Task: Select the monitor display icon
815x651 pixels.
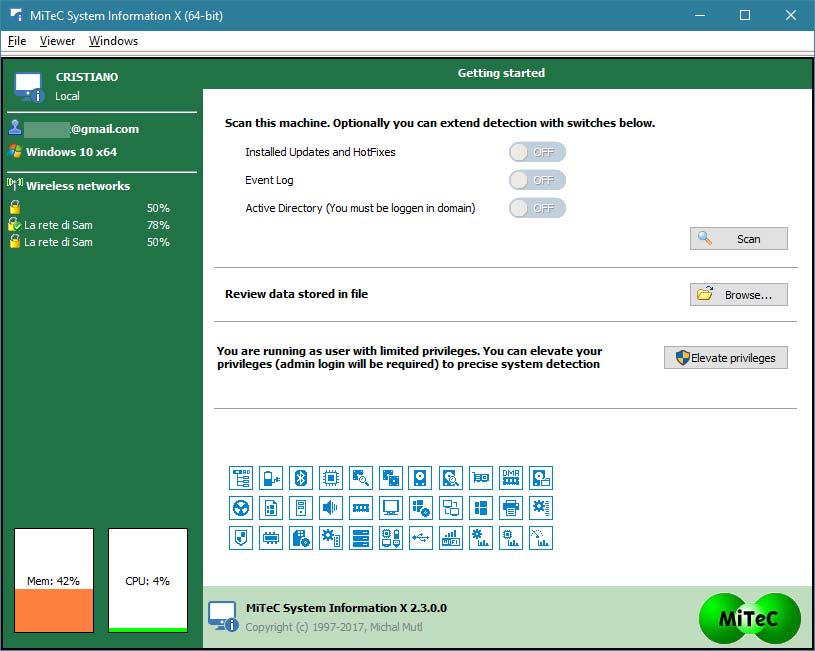Action: 391,508
